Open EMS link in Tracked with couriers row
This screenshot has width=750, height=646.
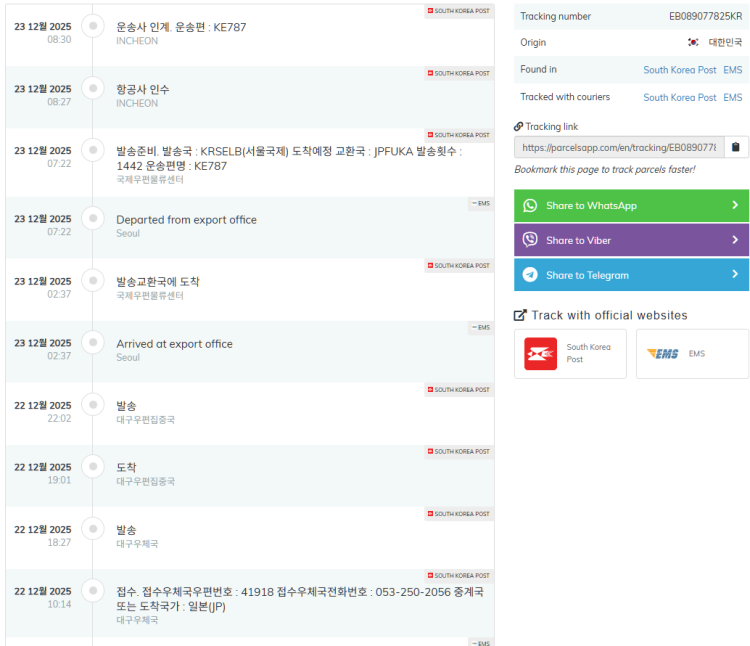(x=733, y=97)
